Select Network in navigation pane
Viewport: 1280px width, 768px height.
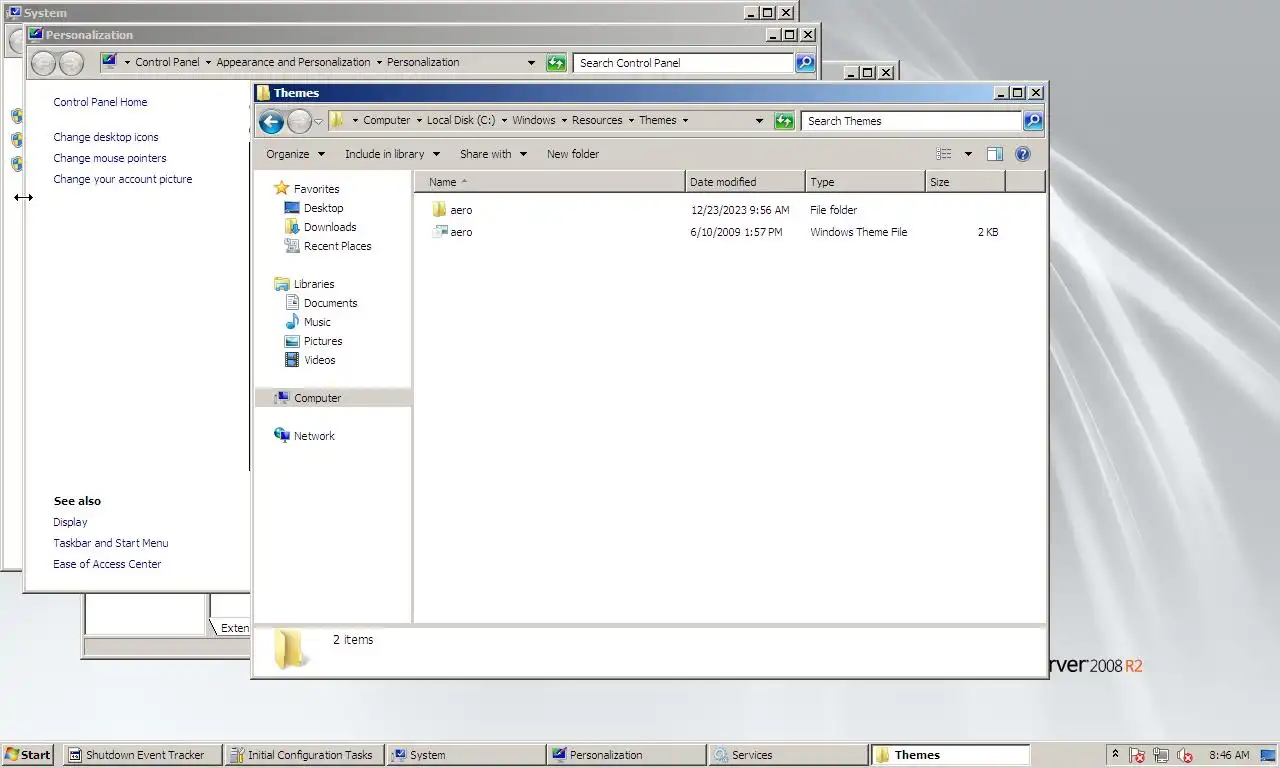point(314,436)
